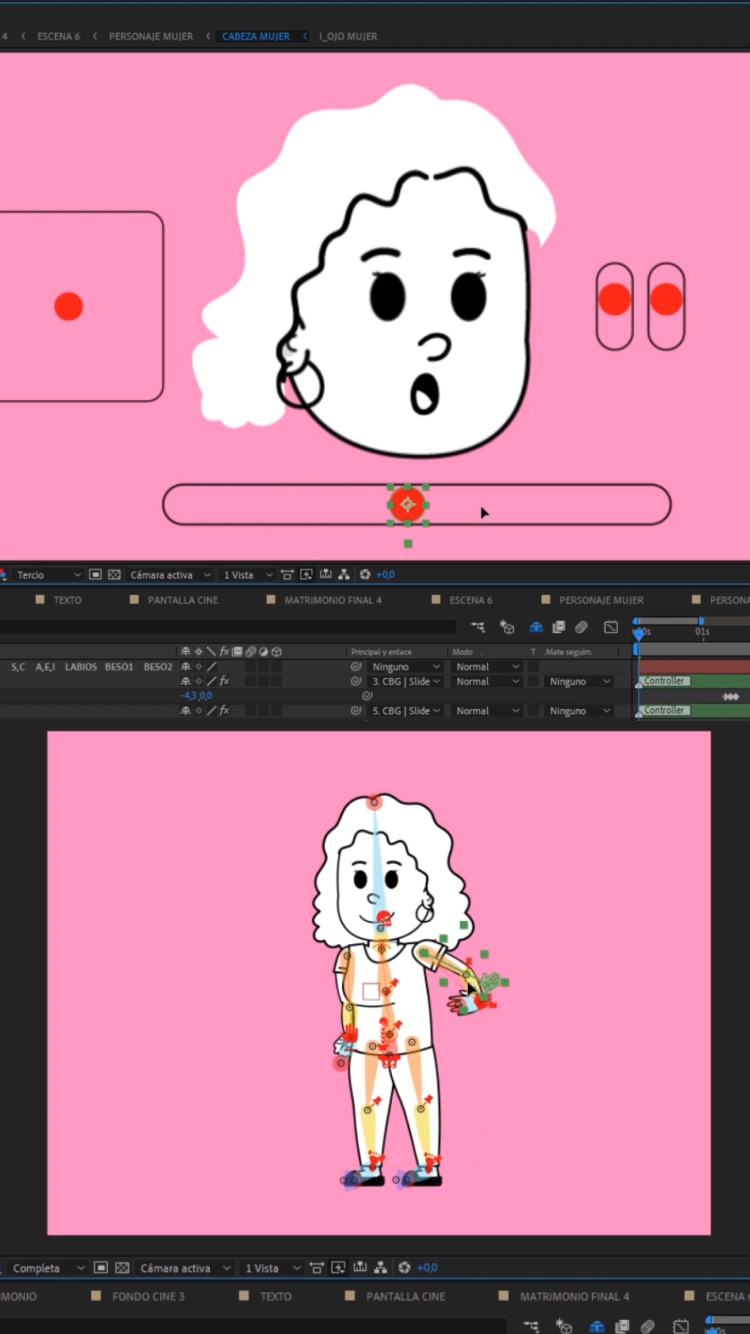Toggle transparency grid in upper viewer
750x1334 pixels.
[x=114, y=575]
